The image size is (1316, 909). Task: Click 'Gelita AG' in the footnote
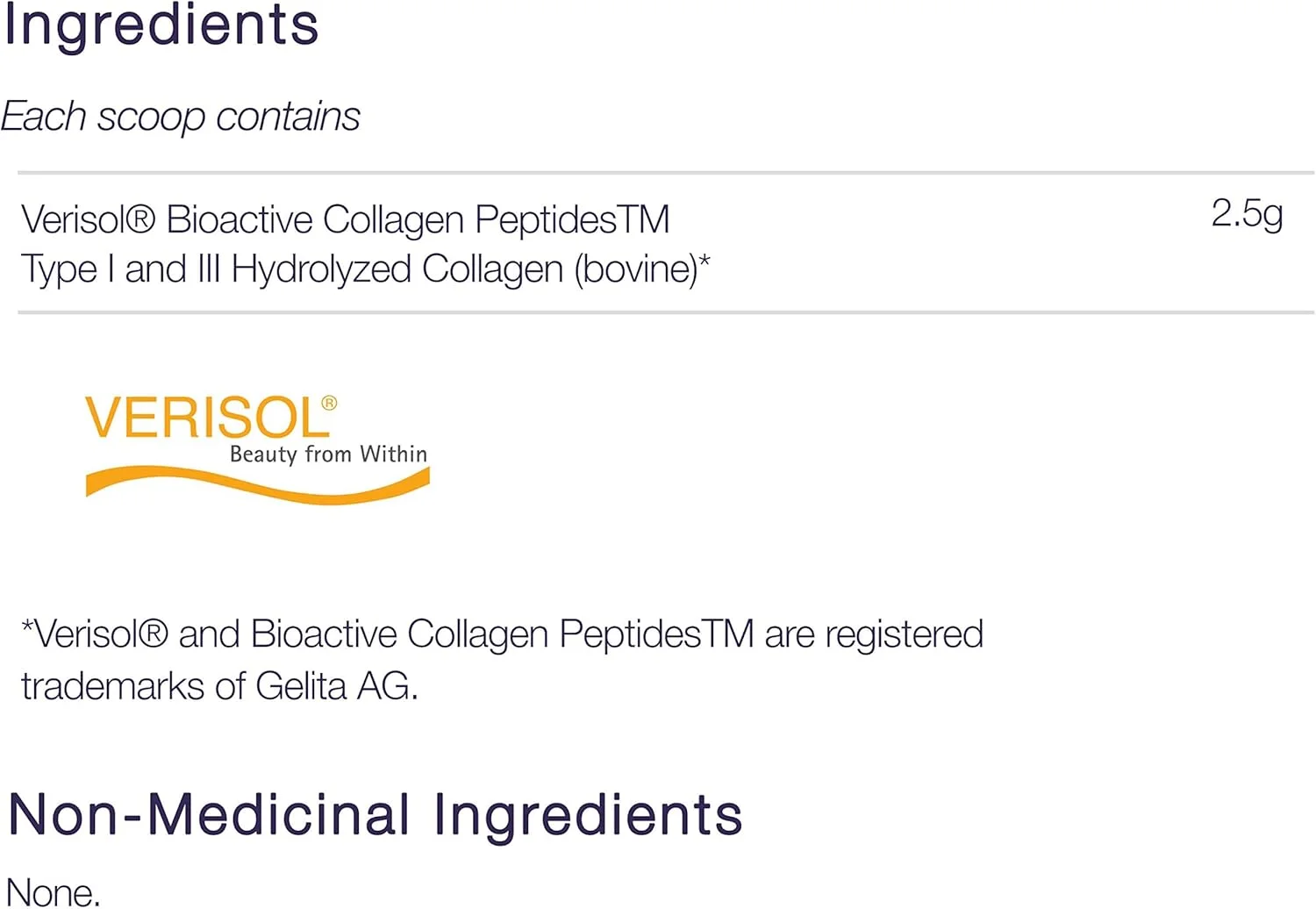[336, 686]
